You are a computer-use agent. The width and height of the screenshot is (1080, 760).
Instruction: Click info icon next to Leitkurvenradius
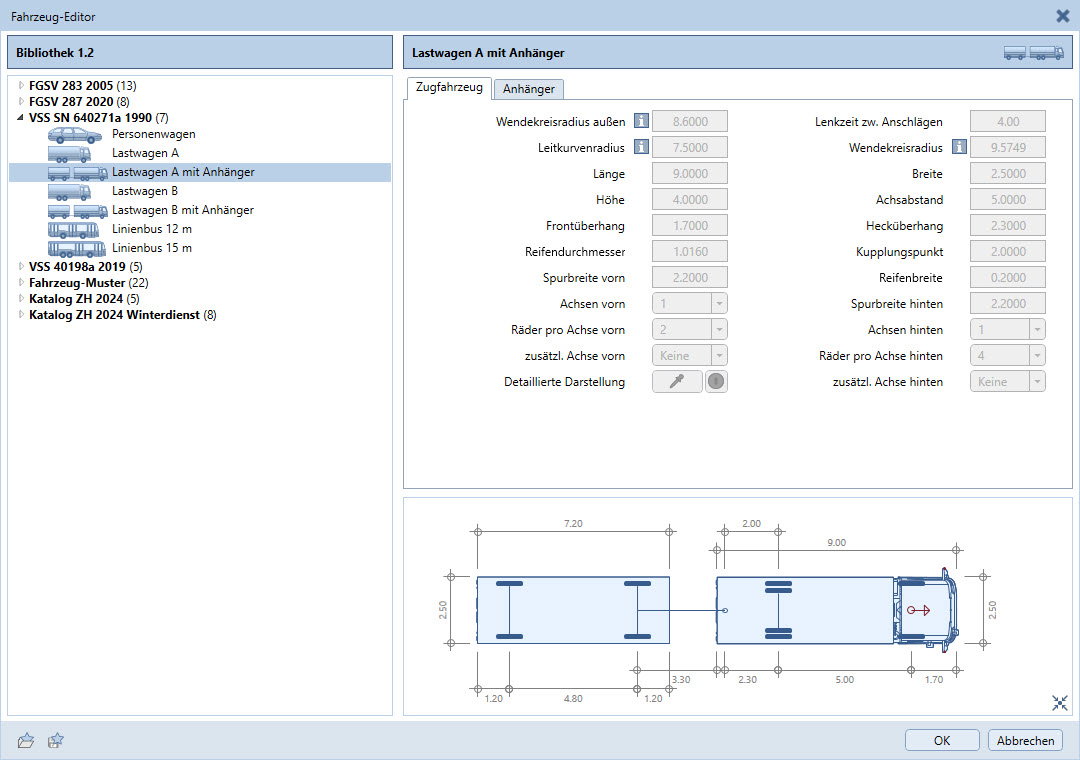642,148
